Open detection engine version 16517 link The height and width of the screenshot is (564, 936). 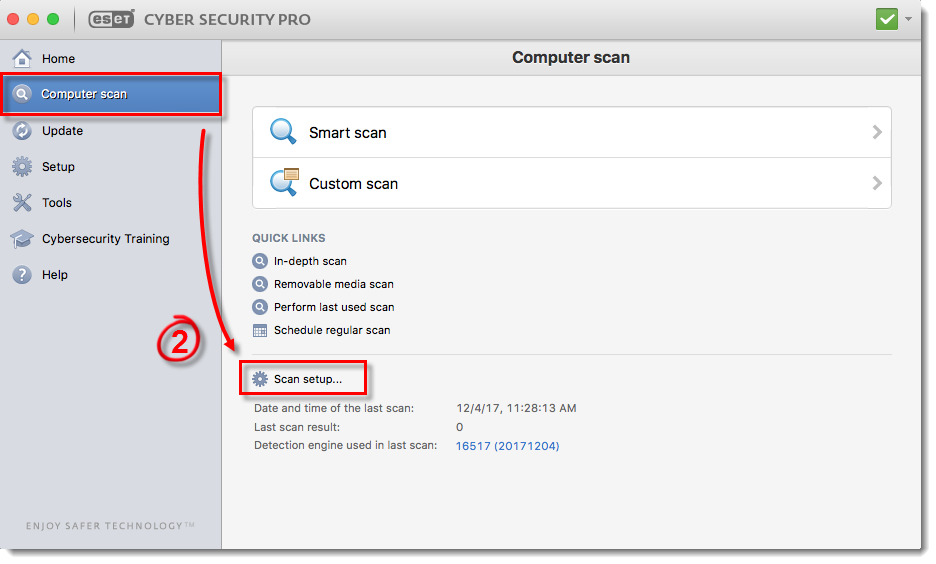[507, 446]
